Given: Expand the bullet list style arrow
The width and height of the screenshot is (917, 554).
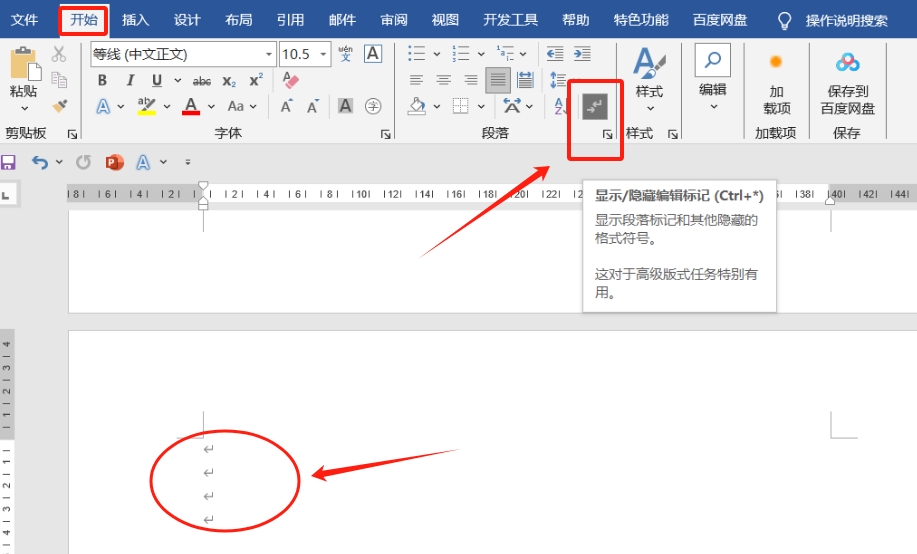Looking at the screenshot, I should tap(436, 54).
